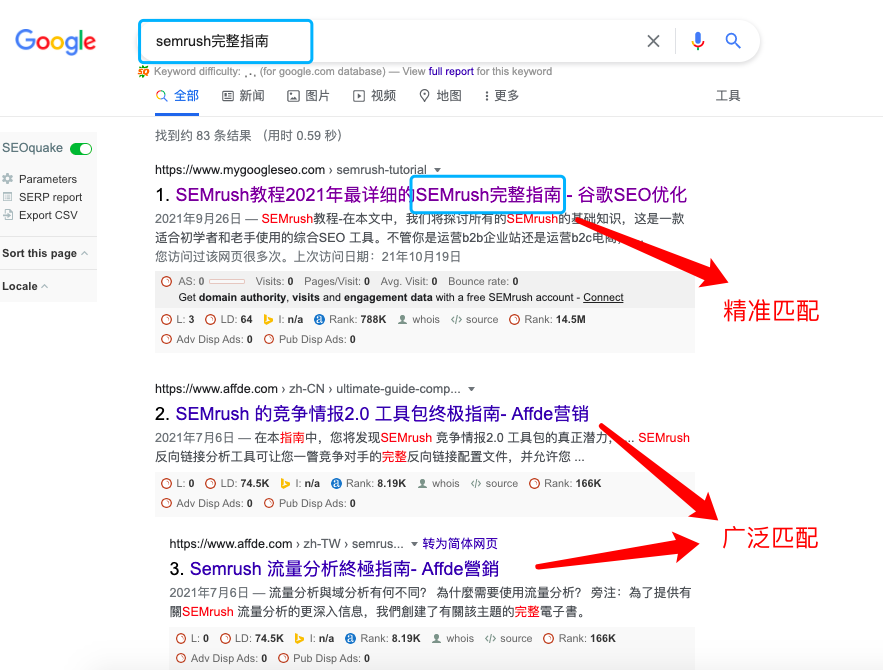Click whois in the second result bar

click(439, 483)
